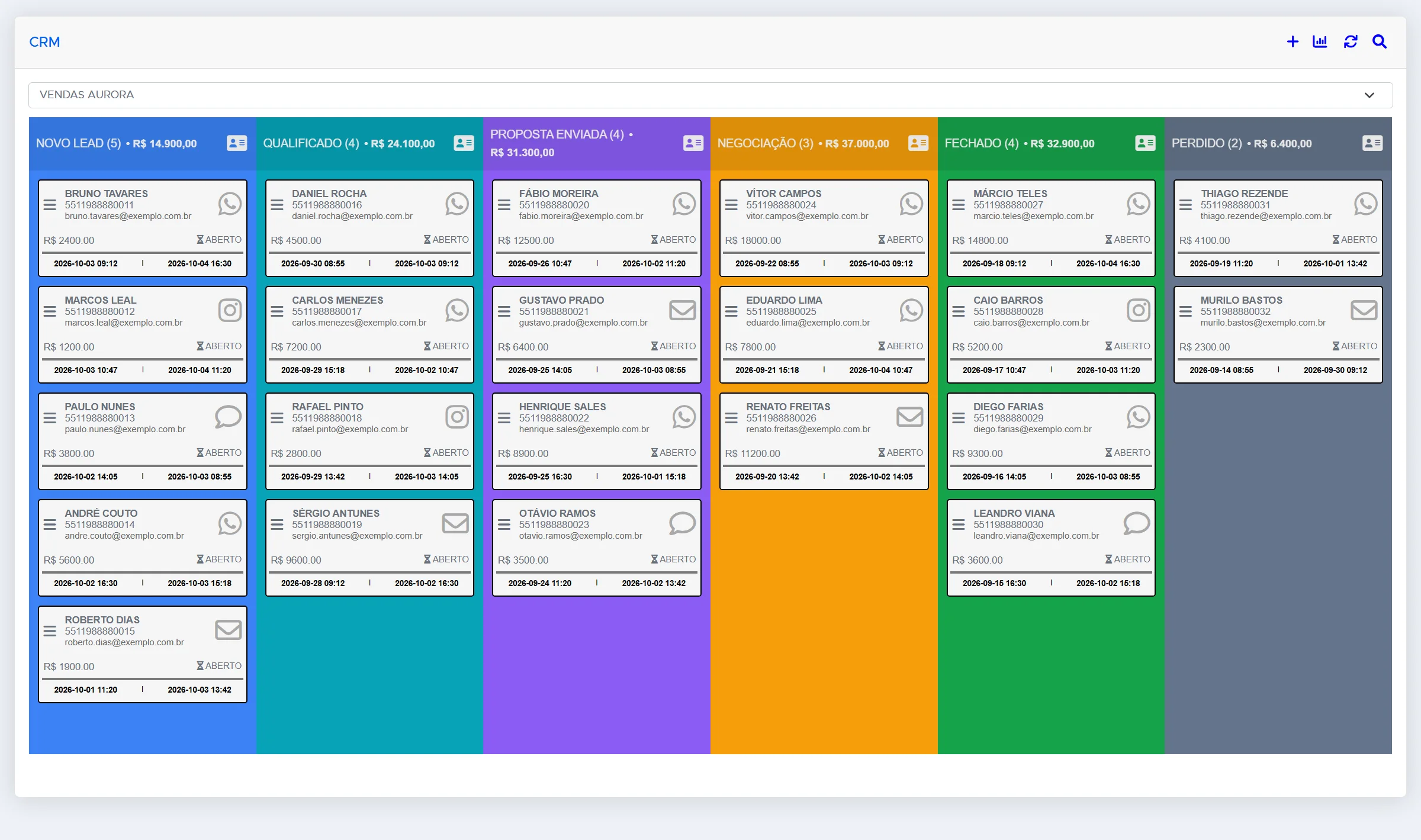This screenshot has width=1421, height=840.
Task: Click hamburger menu icon on Daniel Rocha card
Action: tap(277, 205)
